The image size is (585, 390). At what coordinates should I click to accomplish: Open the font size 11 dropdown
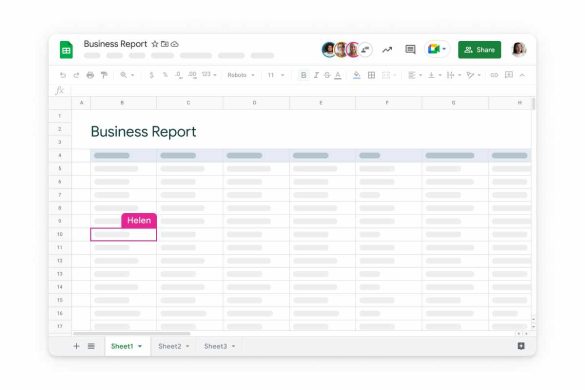(x=276, y=75)
